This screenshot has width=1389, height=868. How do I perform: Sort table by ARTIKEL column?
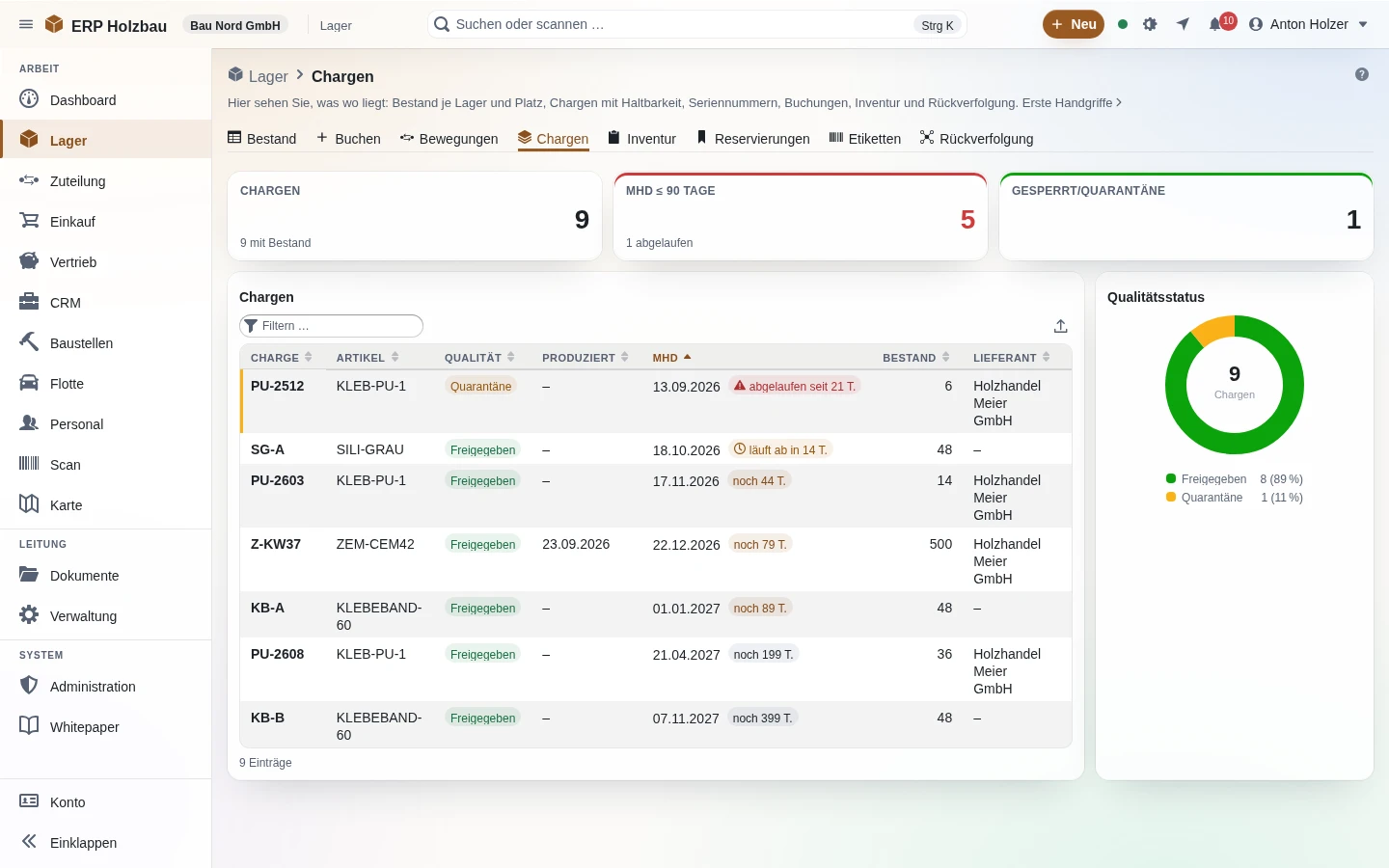coord(368,357)
